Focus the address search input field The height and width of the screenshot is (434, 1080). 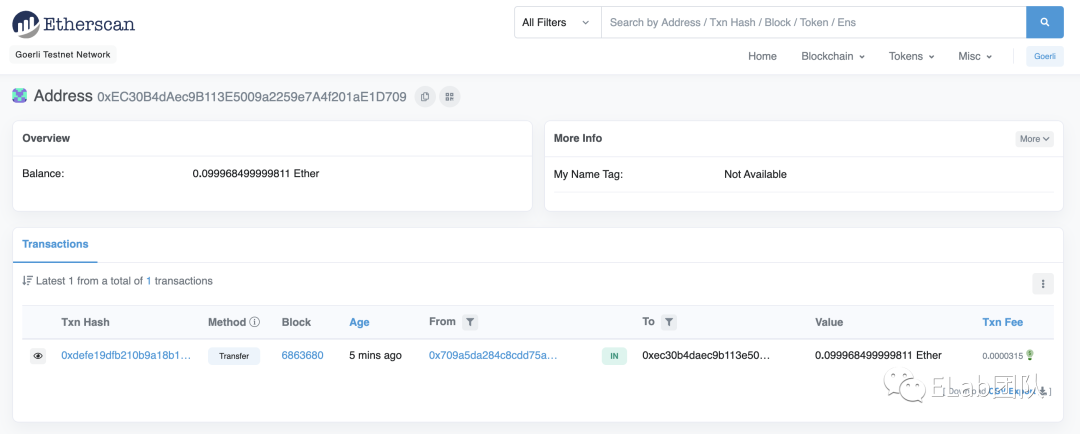tap(812, 22)
